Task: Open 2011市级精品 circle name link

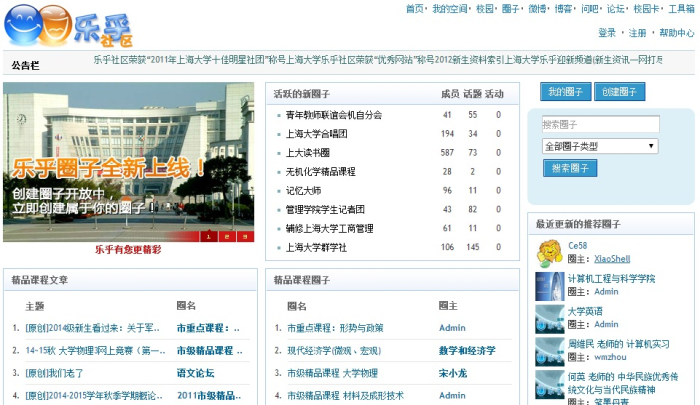Action: click(x=209, y=396)
